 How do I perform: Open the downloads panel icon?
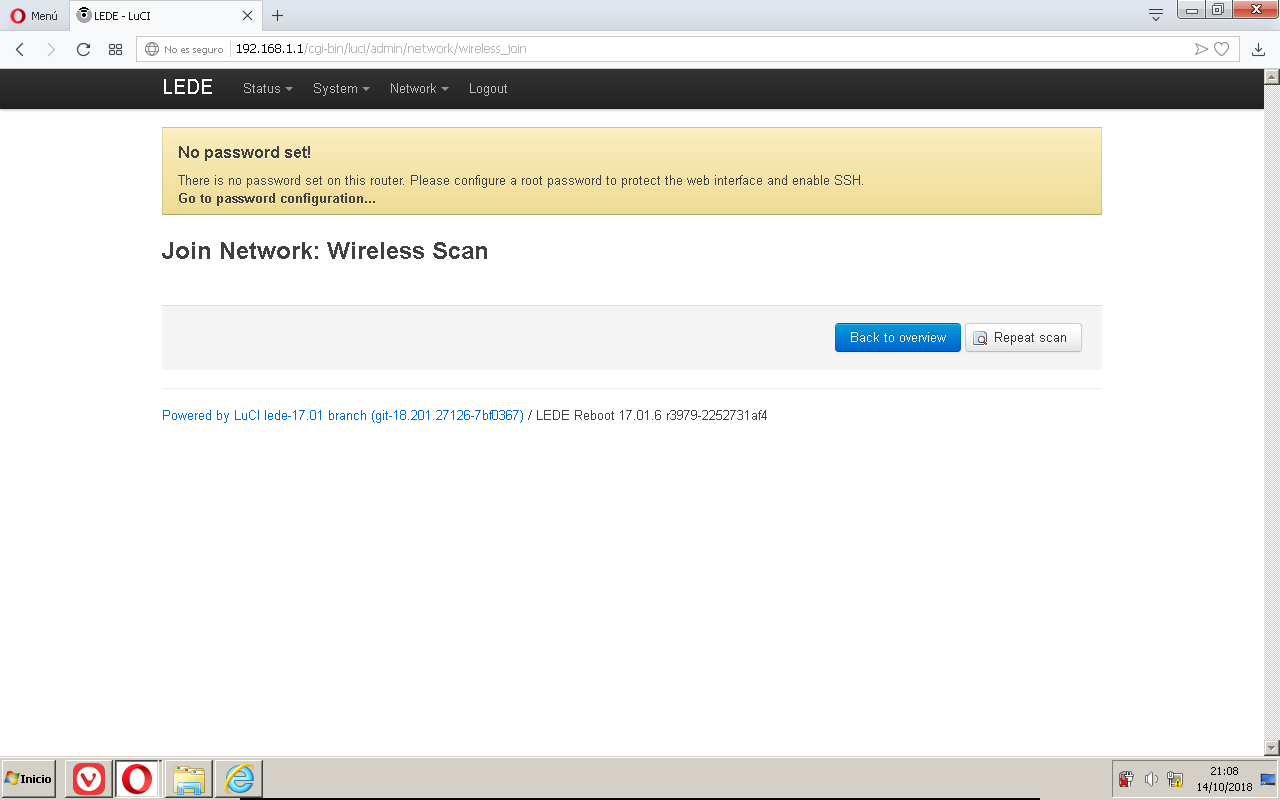click(1259, 49)
